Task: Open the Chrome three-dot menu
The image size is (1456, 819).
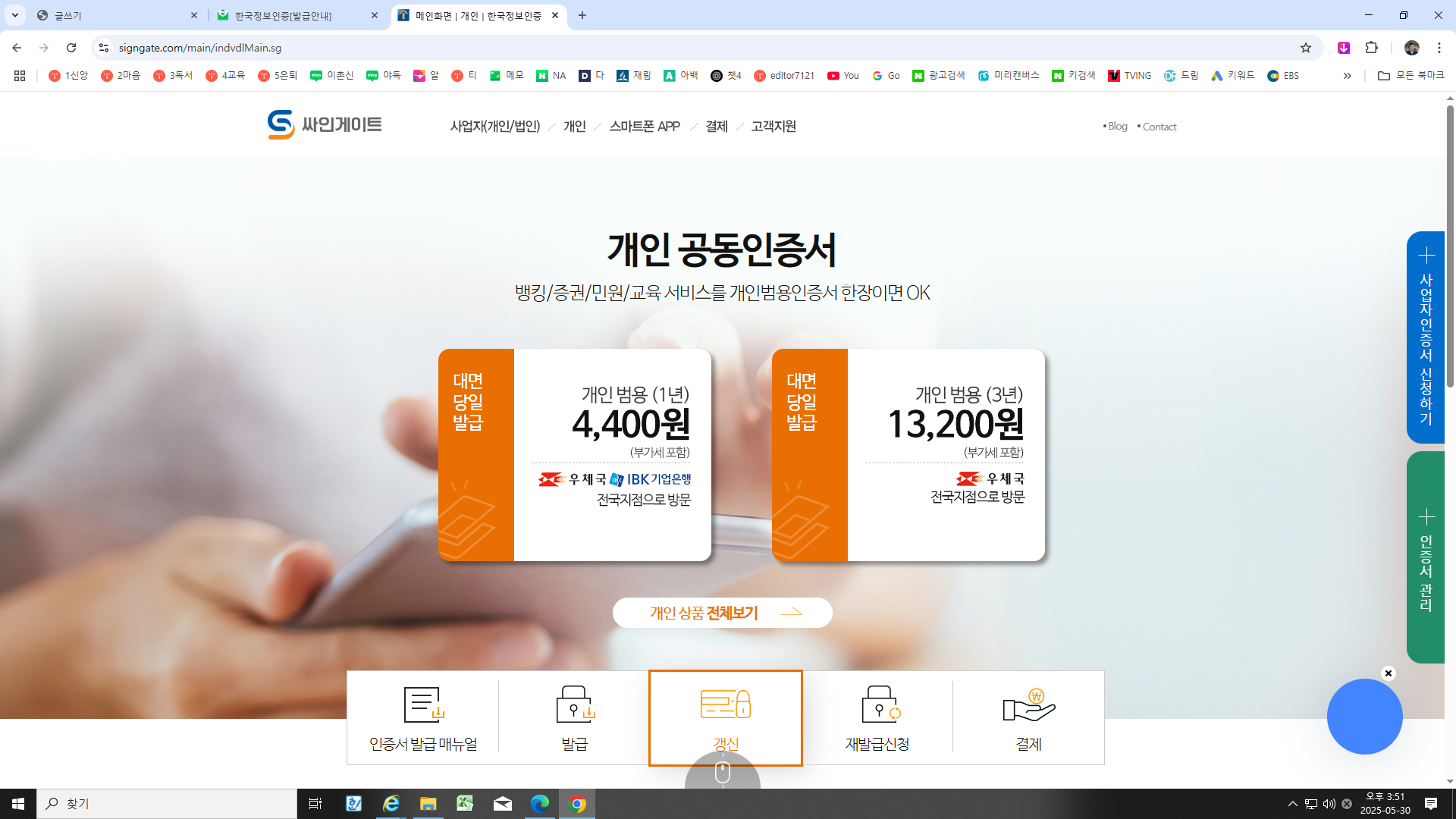Action: coord(1439,48)
